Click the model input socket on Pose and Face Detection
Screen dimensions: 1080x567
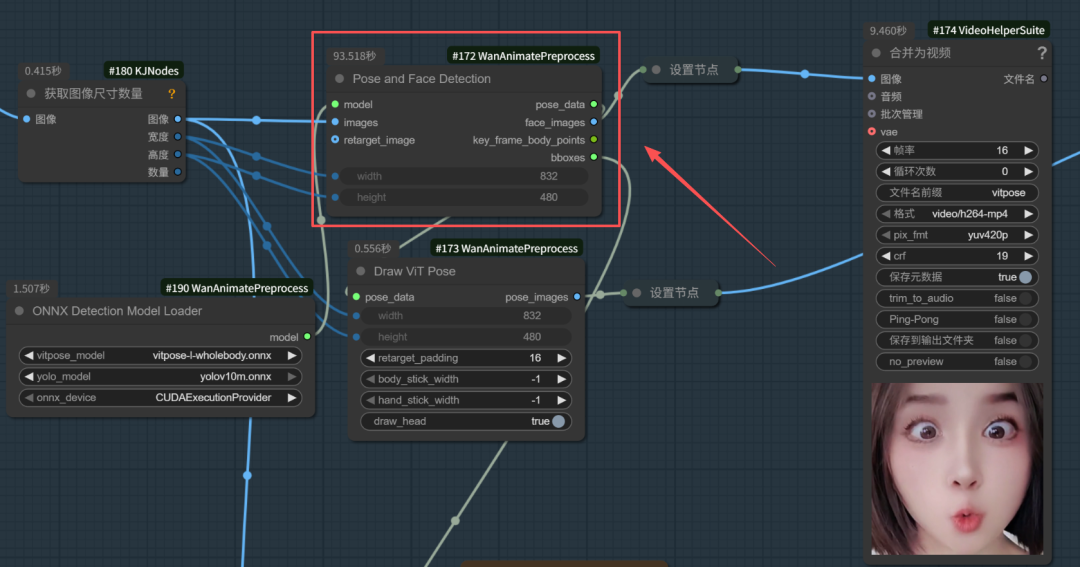(x=335, y=105)
